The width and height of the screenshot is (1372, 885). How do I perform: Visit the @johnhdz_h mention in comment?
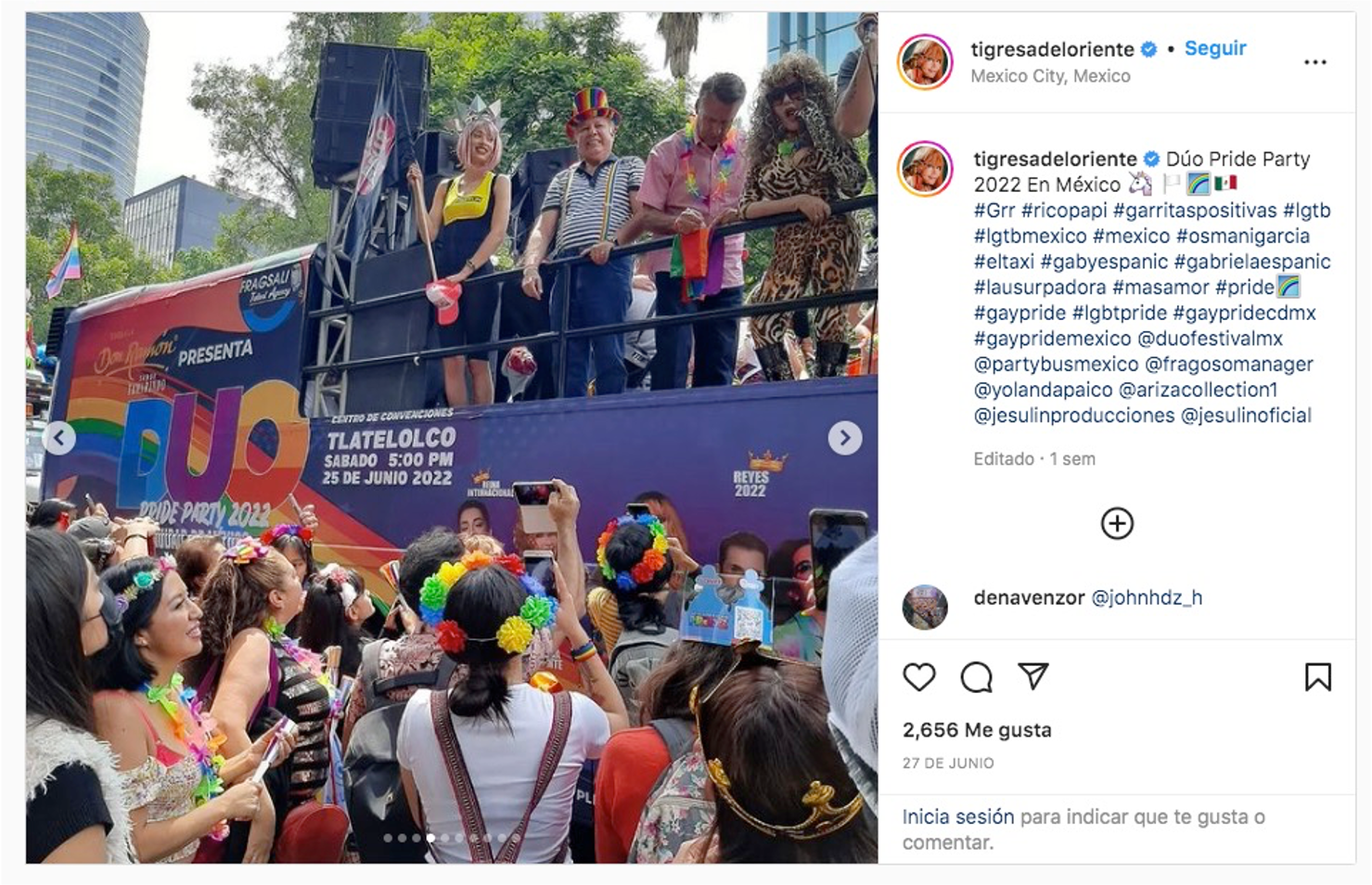click(x=1147, y=597)
